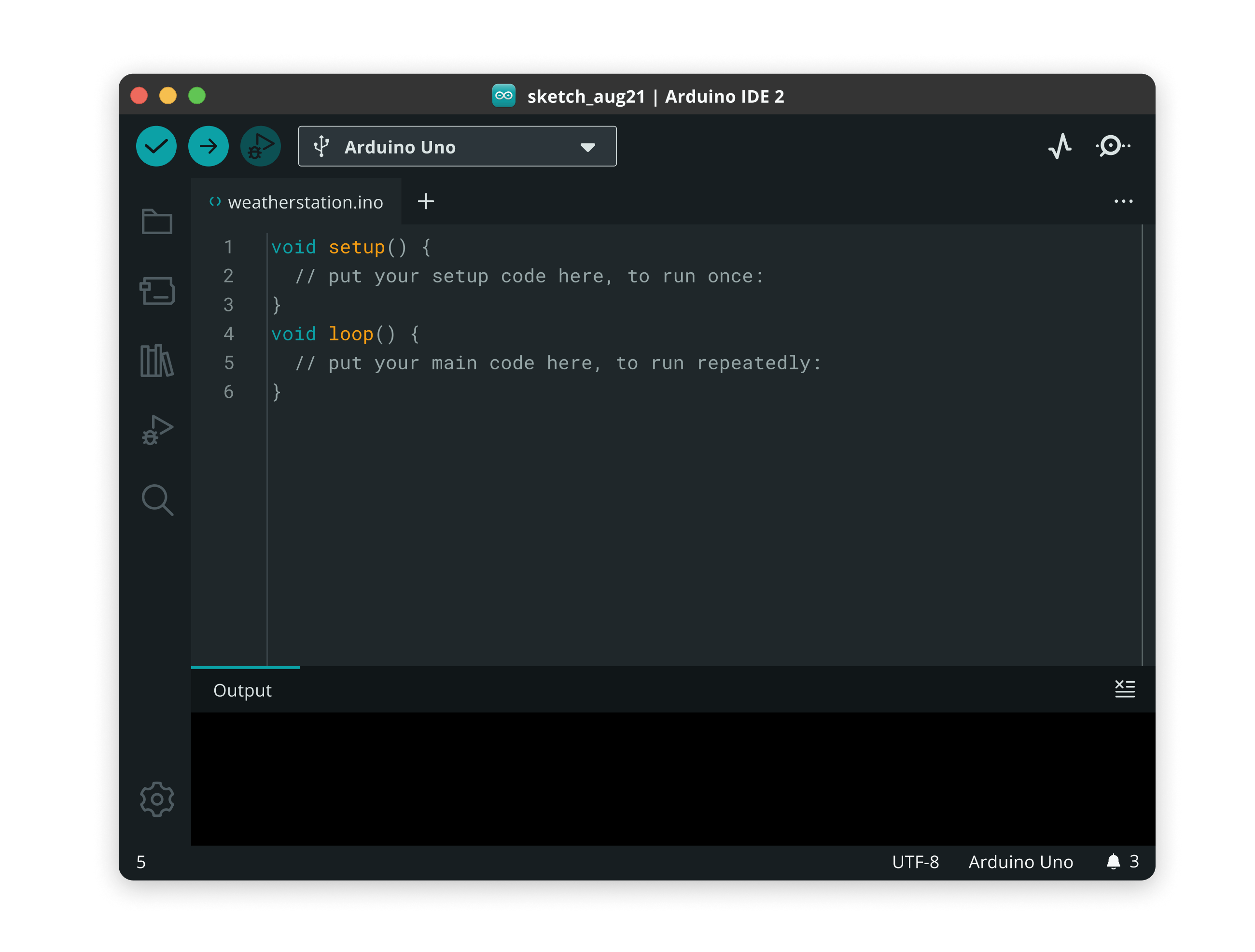Open the Sketchbook folder in sidebar
The height and width of the screenshot is (952, 1255).
pyautogui.click(x=156, y=221)
